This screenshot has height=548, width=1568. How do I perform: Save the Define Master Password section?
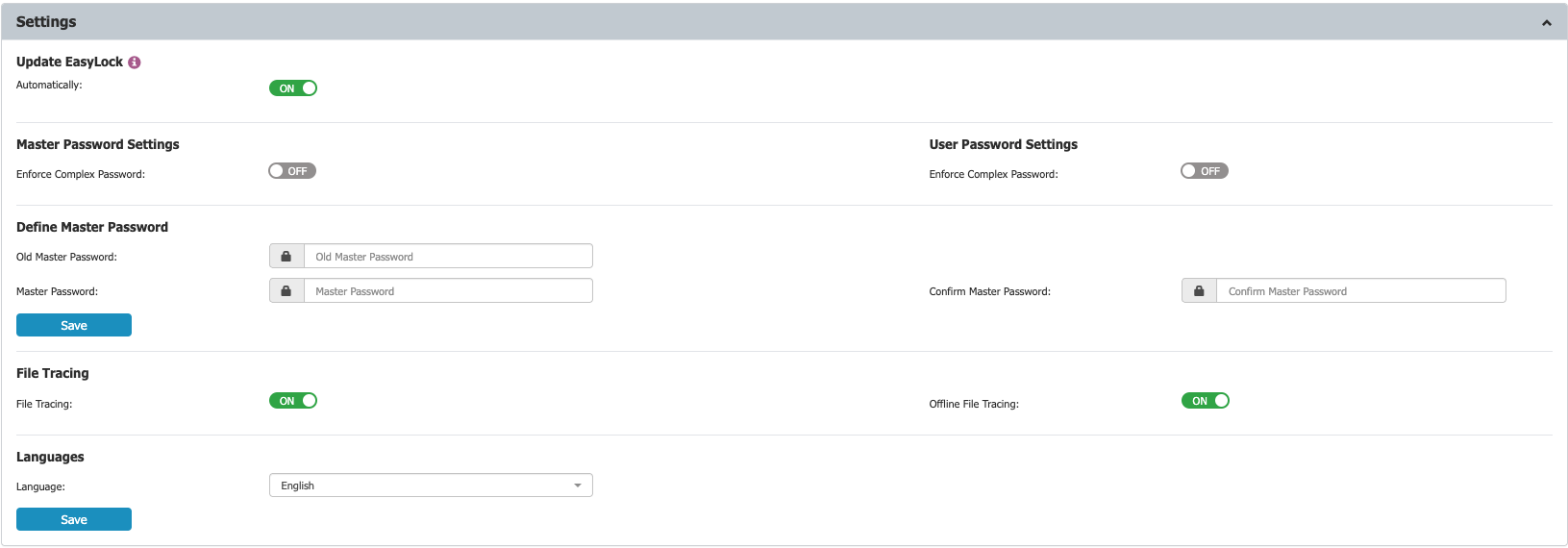pos(74,325)
